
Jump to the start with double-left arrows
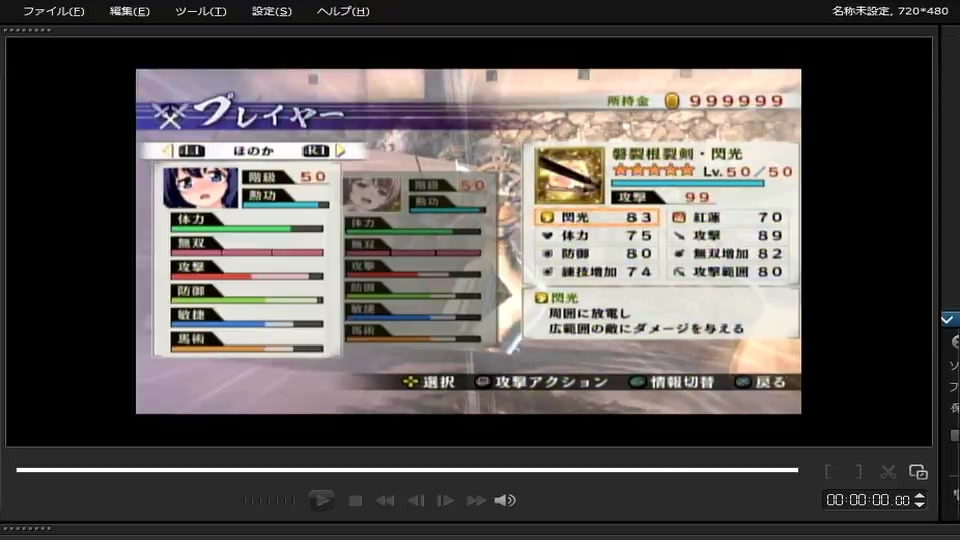385,501
